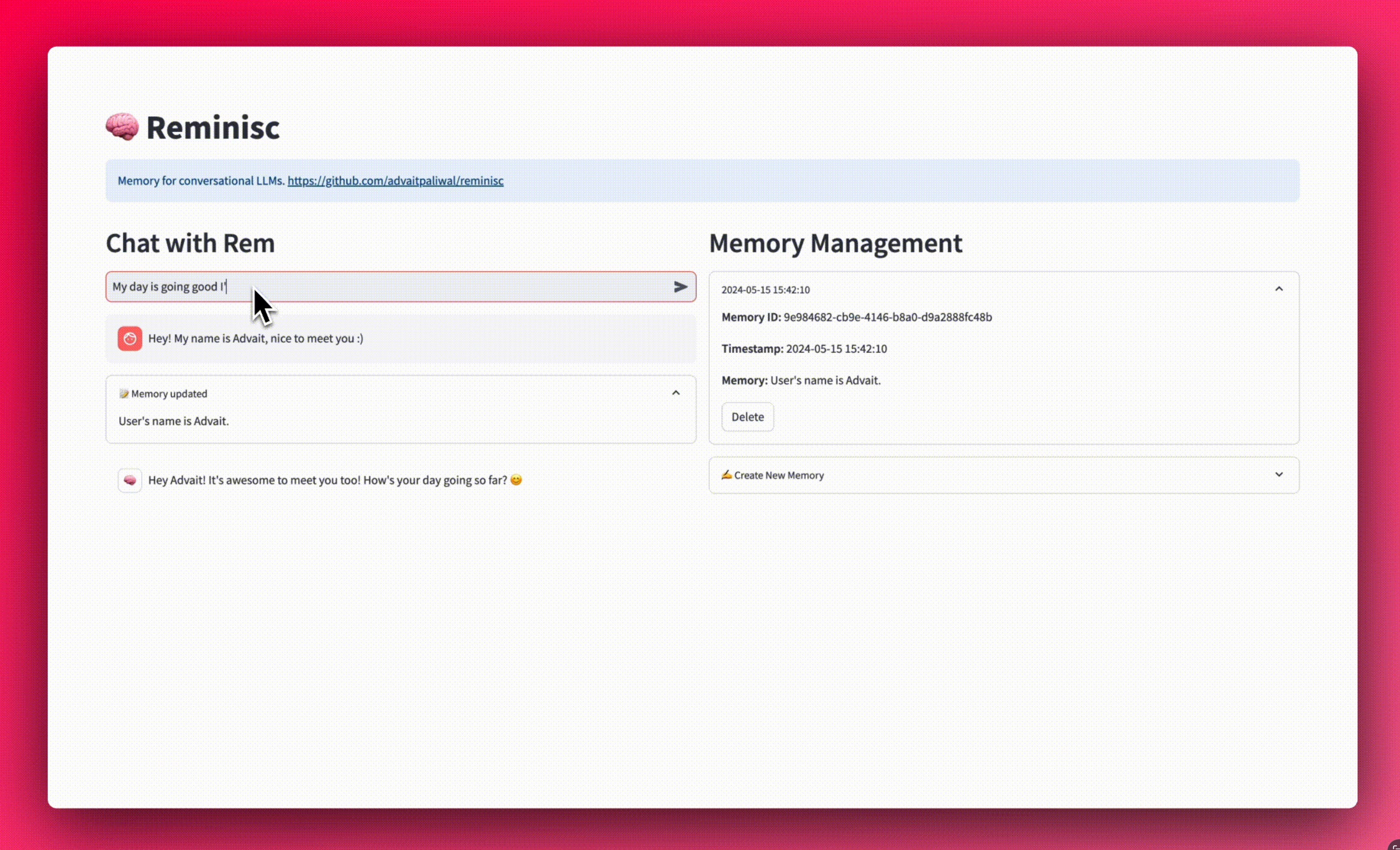Click the "Create New Memory" label text
This screenshot has height=850, width=1400.
click(x=778, y=475)
